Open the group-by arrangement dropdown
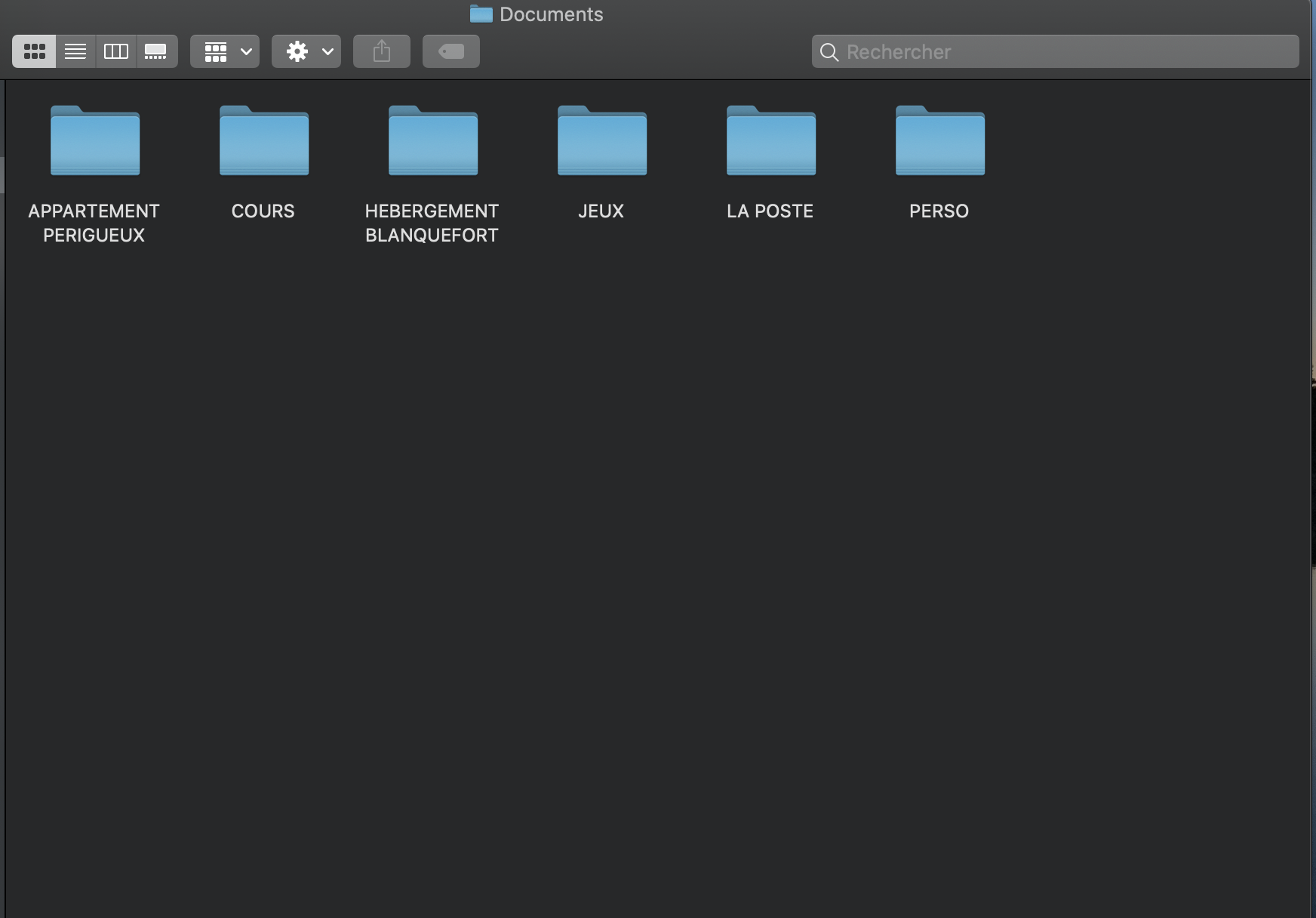The width and height of the screenshot is (1316, 918). (x=225, y=51)
